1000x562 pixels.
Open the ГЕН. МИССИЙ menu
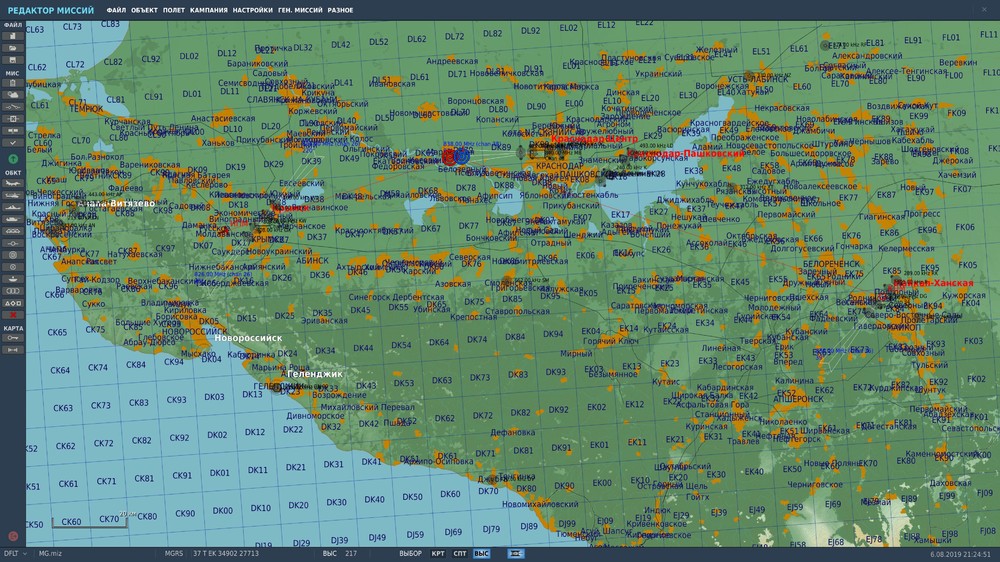click(300, 10)
